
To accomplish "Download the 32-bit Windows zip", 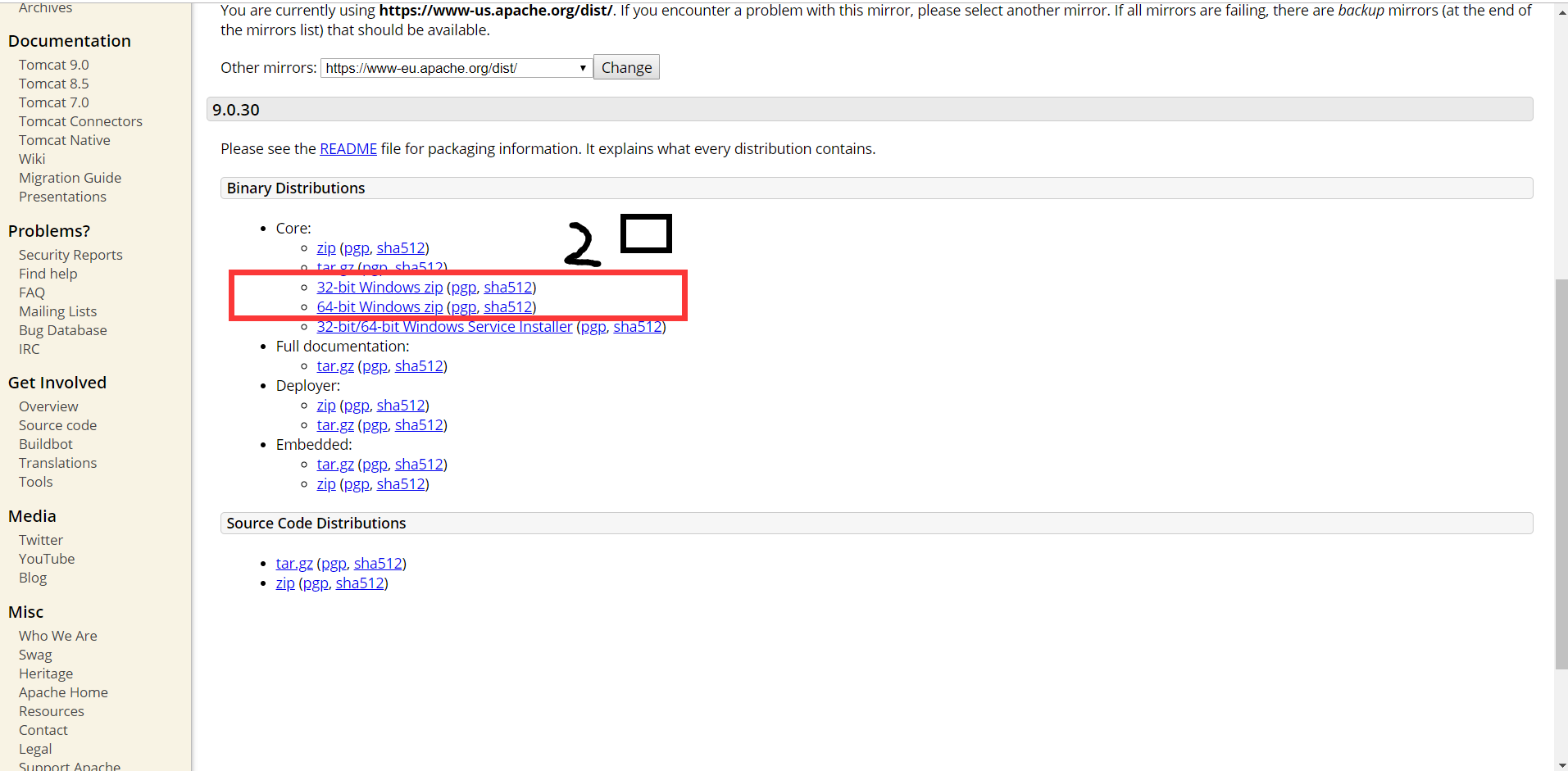I will (x=380, y=287).
